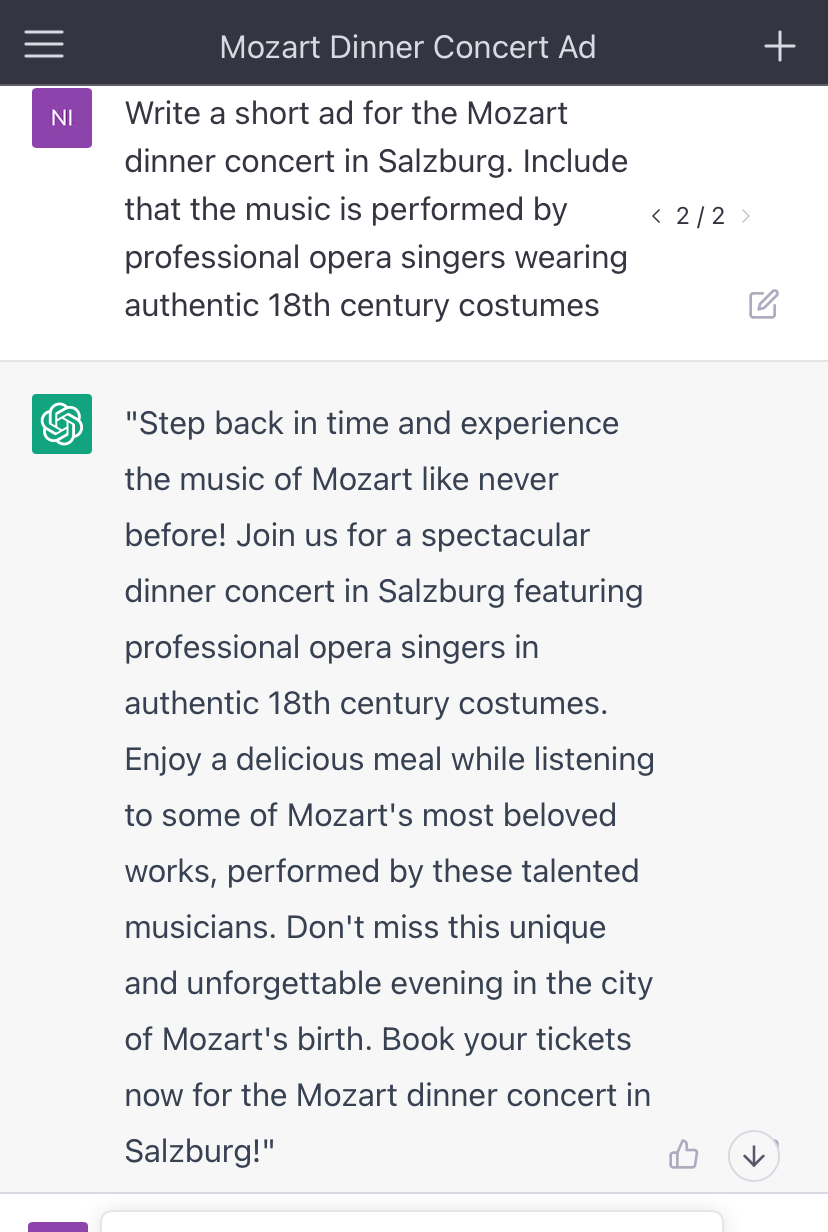Start a new chat with plus icon
The height and width of the screenshot is (1232, 828).
(779, 46)
